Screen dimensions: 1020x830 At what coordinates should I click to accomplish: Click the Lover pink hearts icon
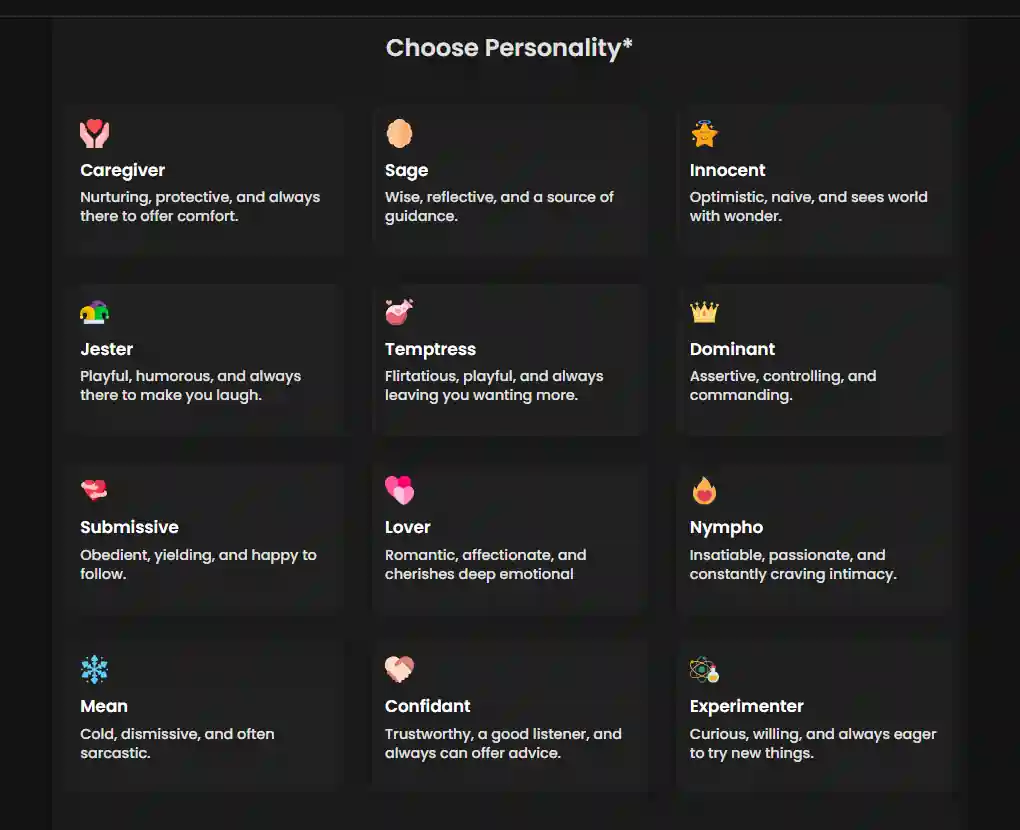click(x=399, y=490)
